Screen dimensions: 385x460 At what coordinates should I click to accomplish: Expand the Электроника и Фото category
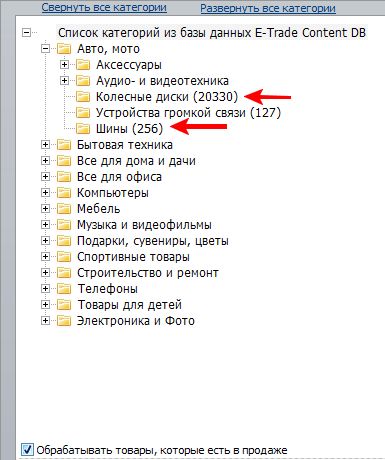(x=45, y=321)
